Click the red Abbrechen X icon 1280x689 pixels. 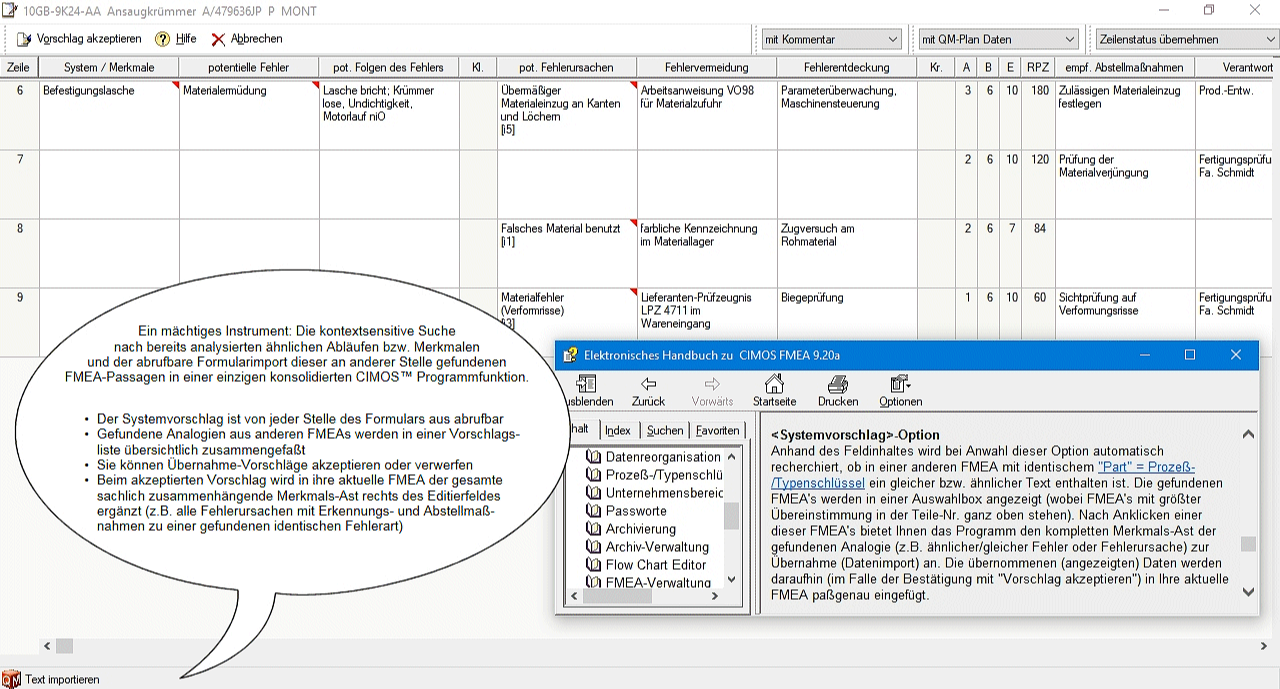(x=218, y=39)
